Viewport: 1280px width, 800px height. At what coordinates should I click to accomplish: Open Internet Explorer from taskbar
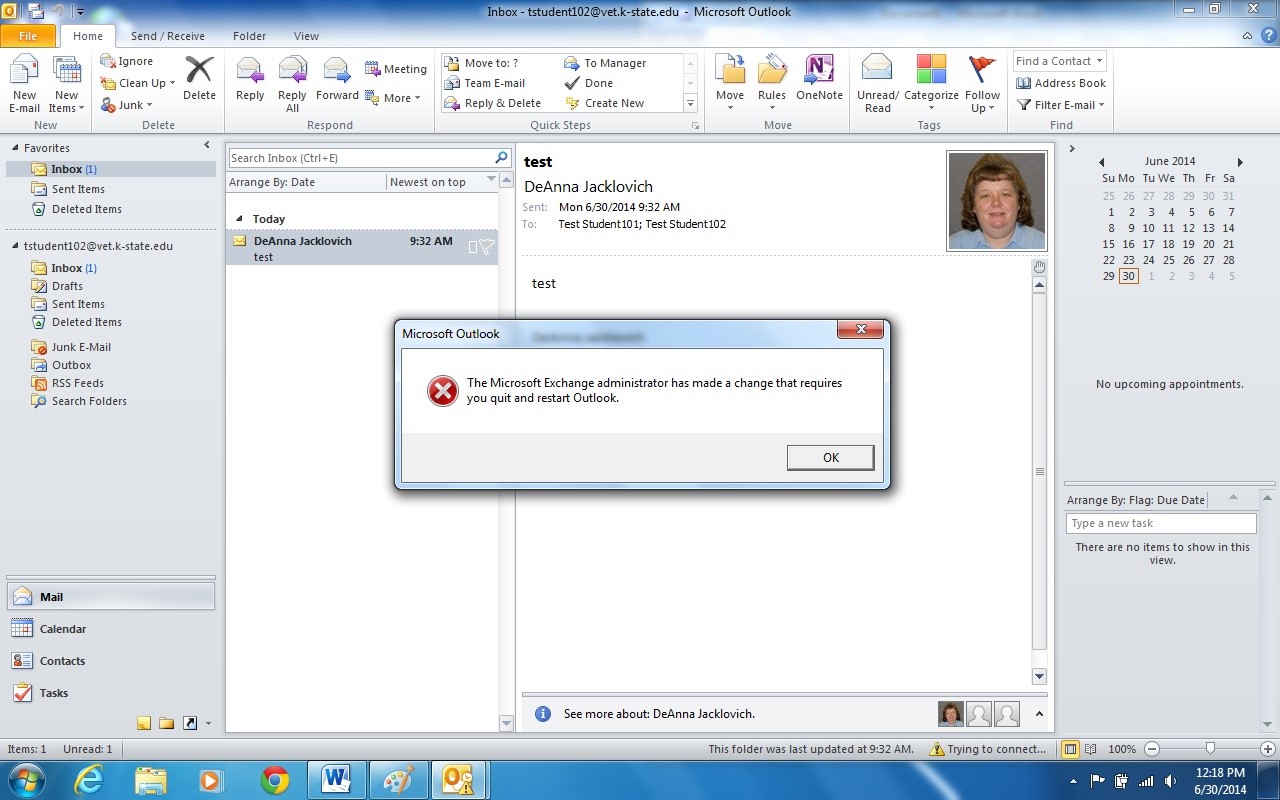coord(89,780)
